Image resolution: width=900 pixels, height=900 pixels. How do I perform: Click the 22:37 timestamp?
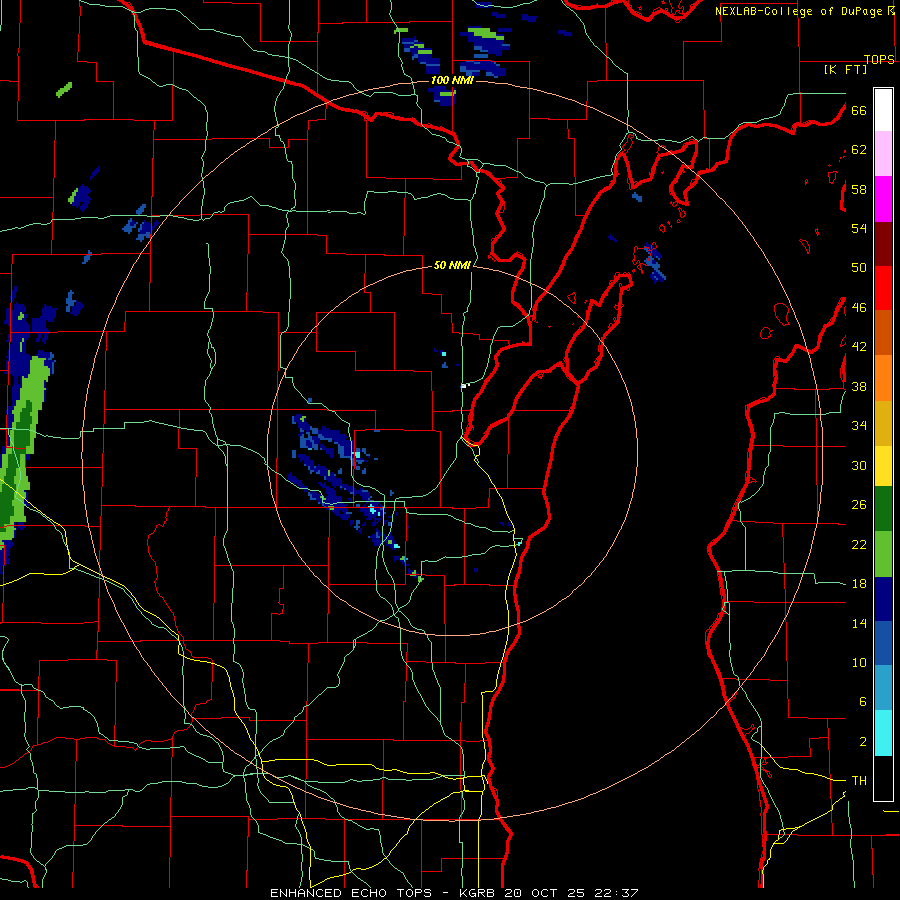(615, 893)
